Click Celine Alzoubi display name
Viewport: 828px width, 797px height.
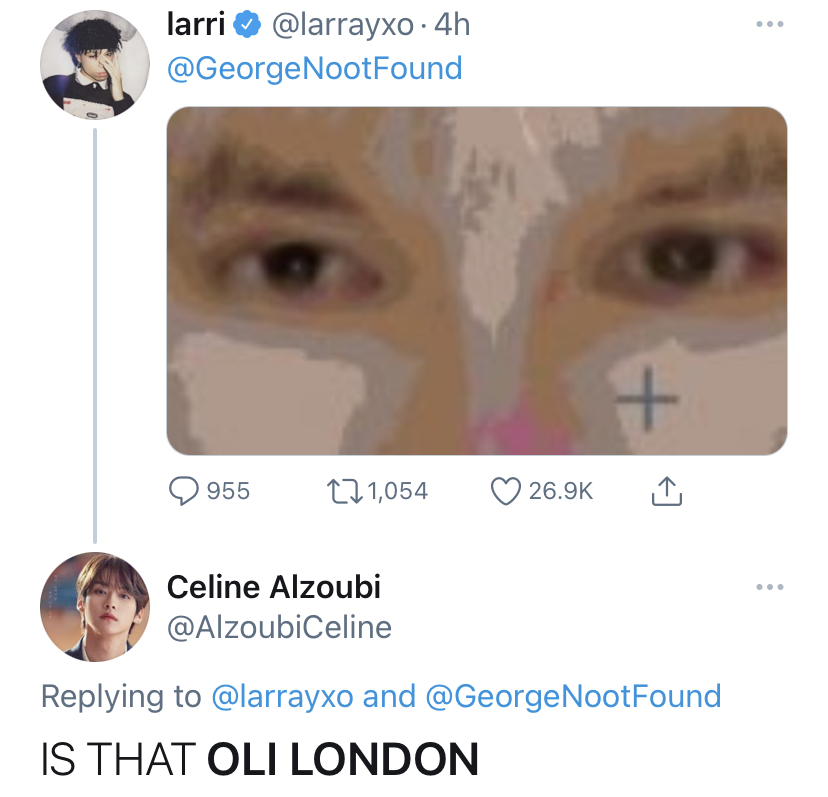(273, 587)
